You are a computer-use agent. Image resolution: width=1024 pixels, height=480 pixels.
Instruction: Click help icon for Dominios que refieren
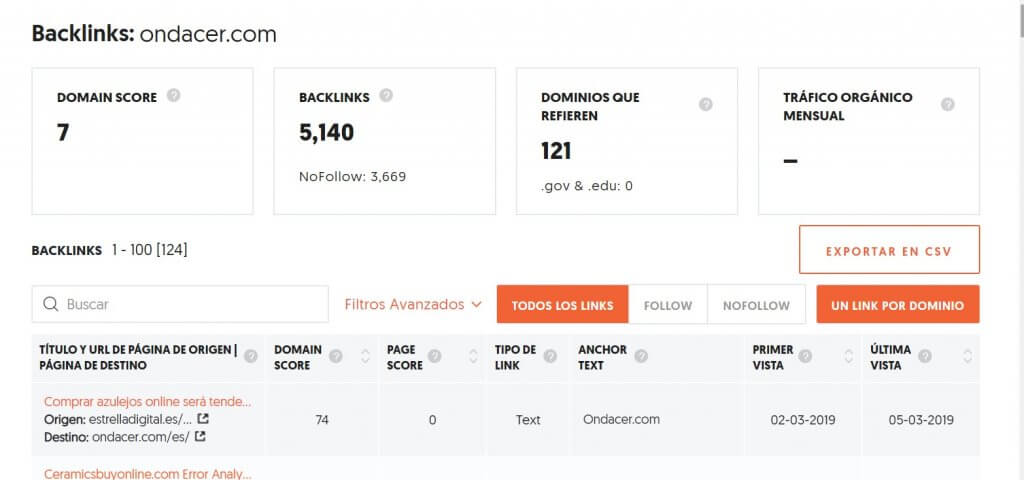[x=706, y=105]
